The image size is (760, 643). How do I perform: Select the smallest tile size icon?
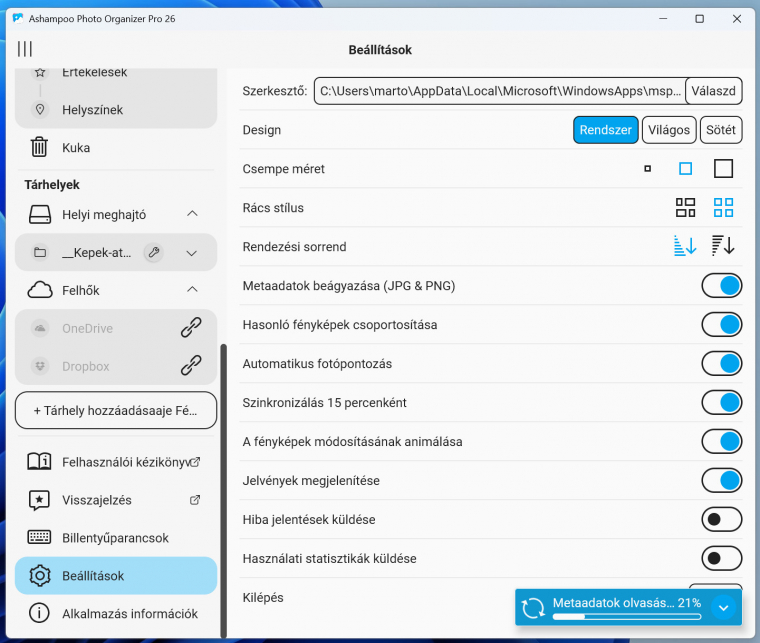(647, 169)
